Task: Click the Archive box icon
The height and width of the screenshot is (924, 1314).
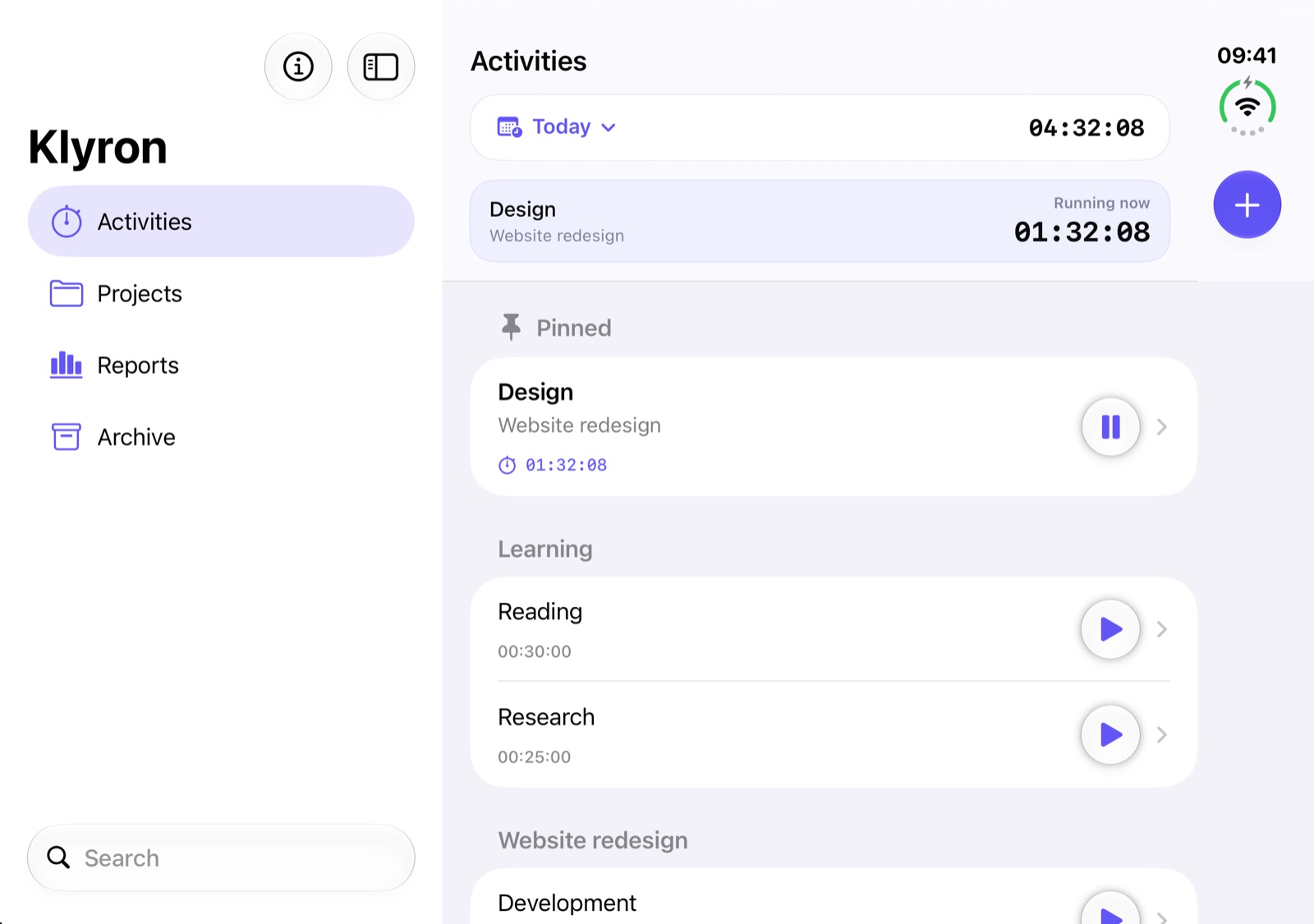Action: pyautogui.click(x=67, y=436)
